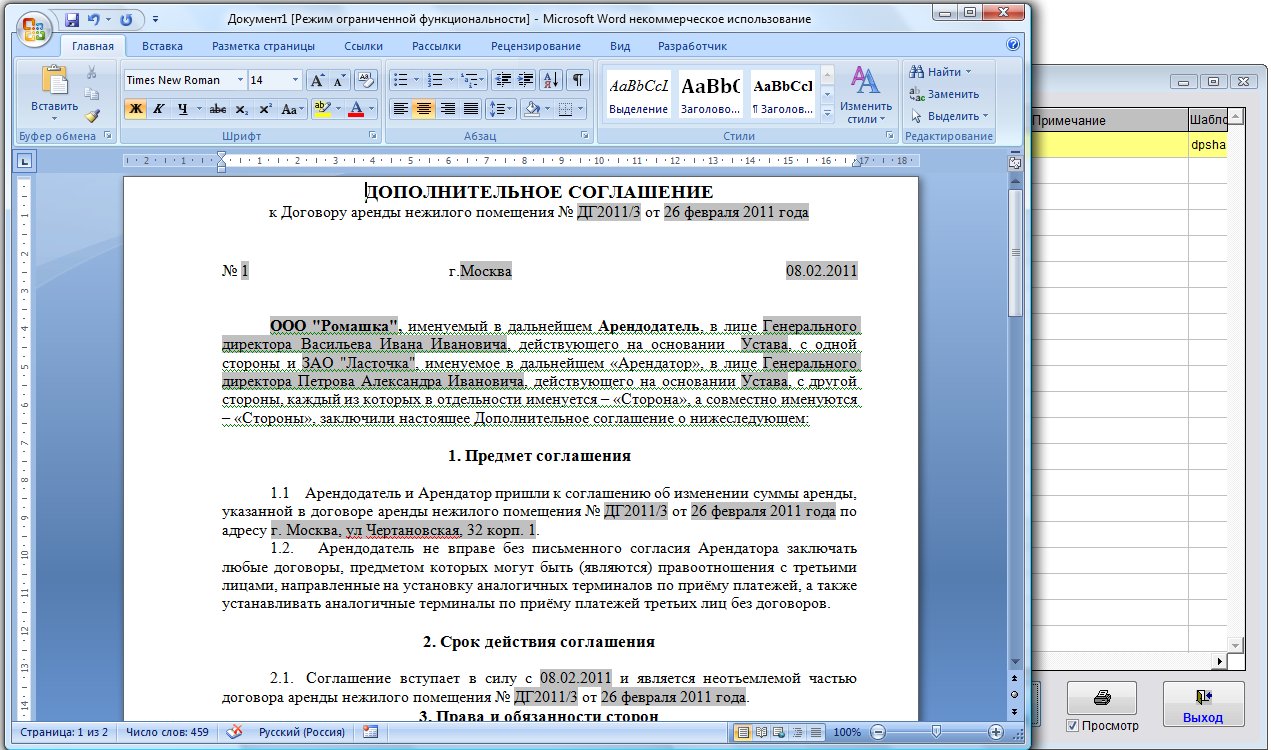Switch to the Вставка ribbon tab

coord(162,46)
